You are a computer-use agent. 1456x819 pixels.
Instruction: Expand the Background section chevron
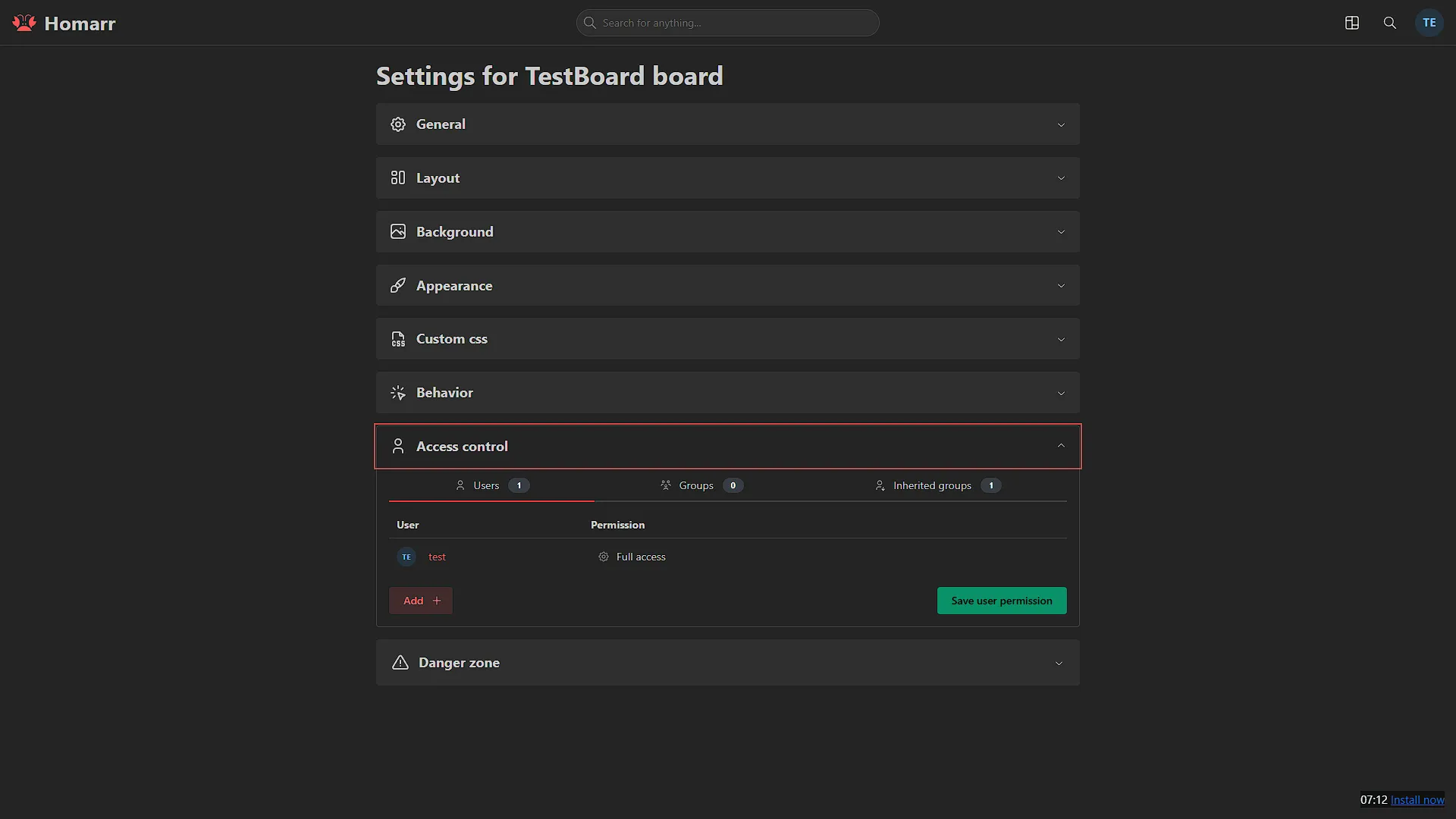tap(1061, 232)
